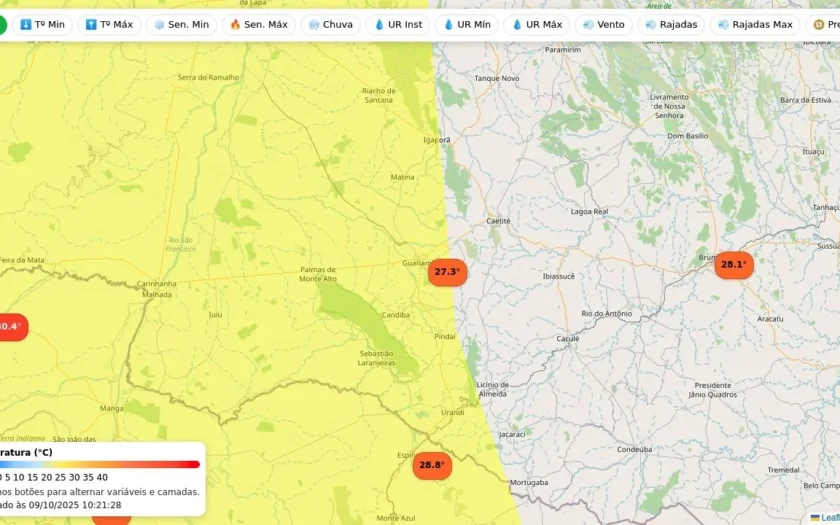Viewport: 840px width, 525px height.
Task: Click the down-arrow icon in Tº Min
Action: 26,25
